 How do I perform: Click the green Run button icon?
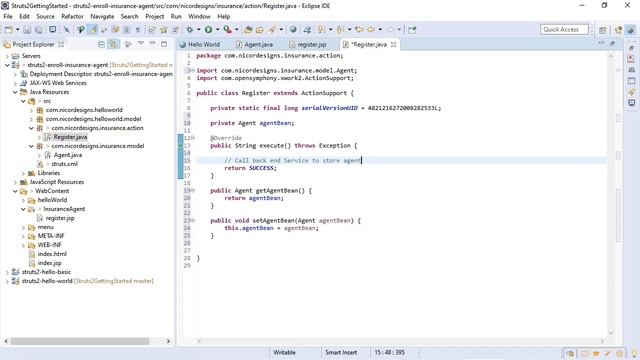(209, 29)
